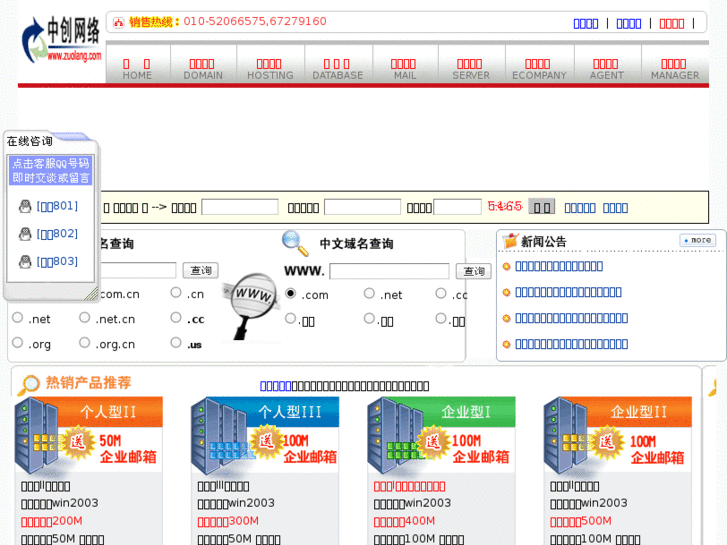Open the AGENT navigation tab

(607, 69)
